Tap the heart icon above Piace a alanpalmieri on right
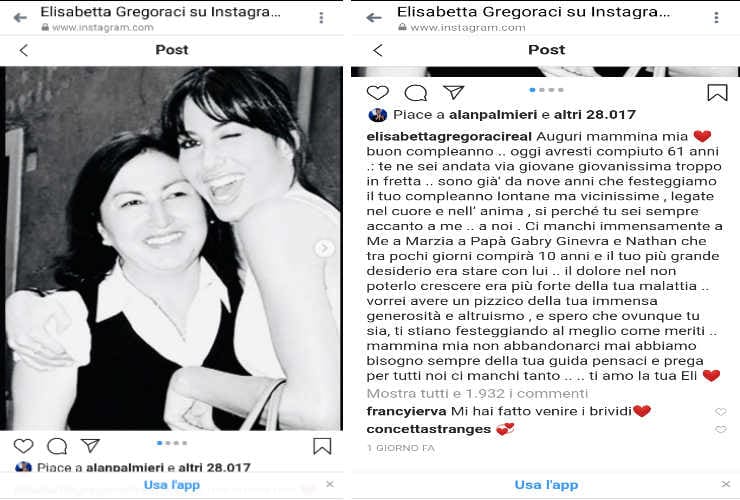This screenshot has height=500, width=740. pos(378,93)
